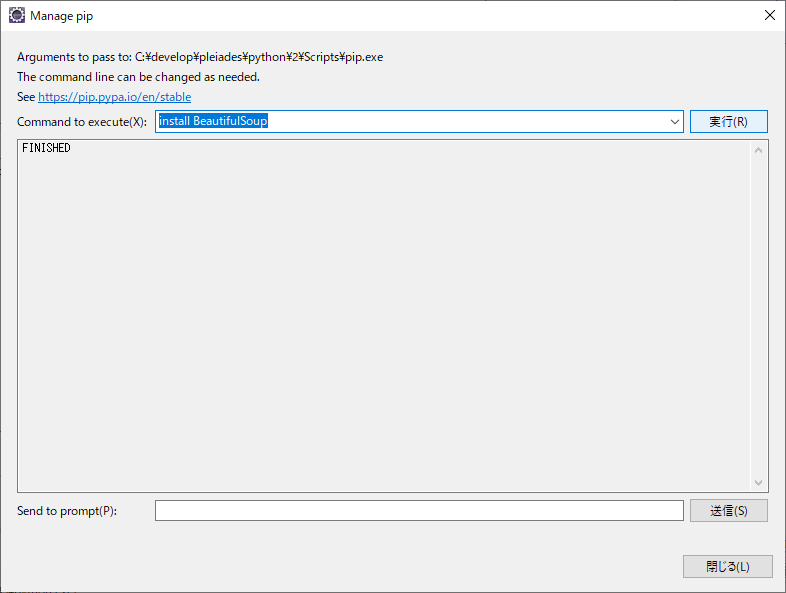This screenshot has width=786, height=593.
Task: Click the 'Command to execute(X):' label
Action: [82, 122]
